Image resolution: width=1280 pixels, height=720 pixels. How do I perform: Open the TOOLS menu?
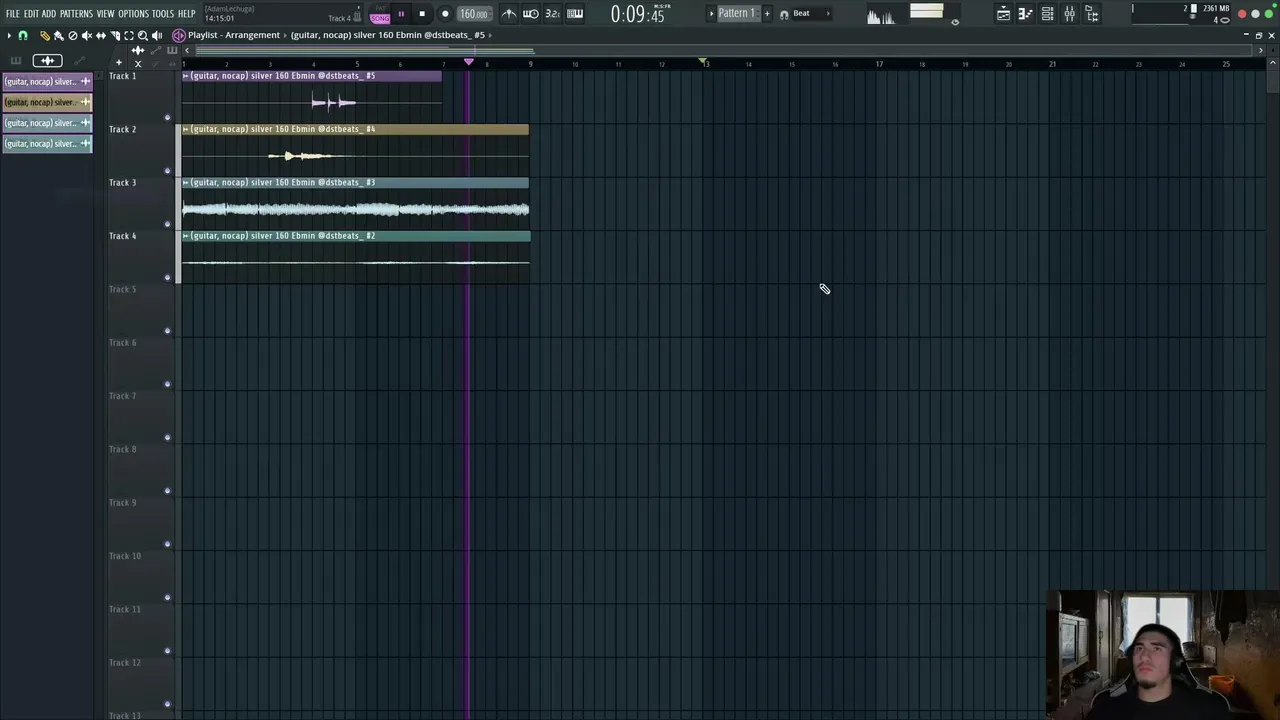tap(163, 14)
